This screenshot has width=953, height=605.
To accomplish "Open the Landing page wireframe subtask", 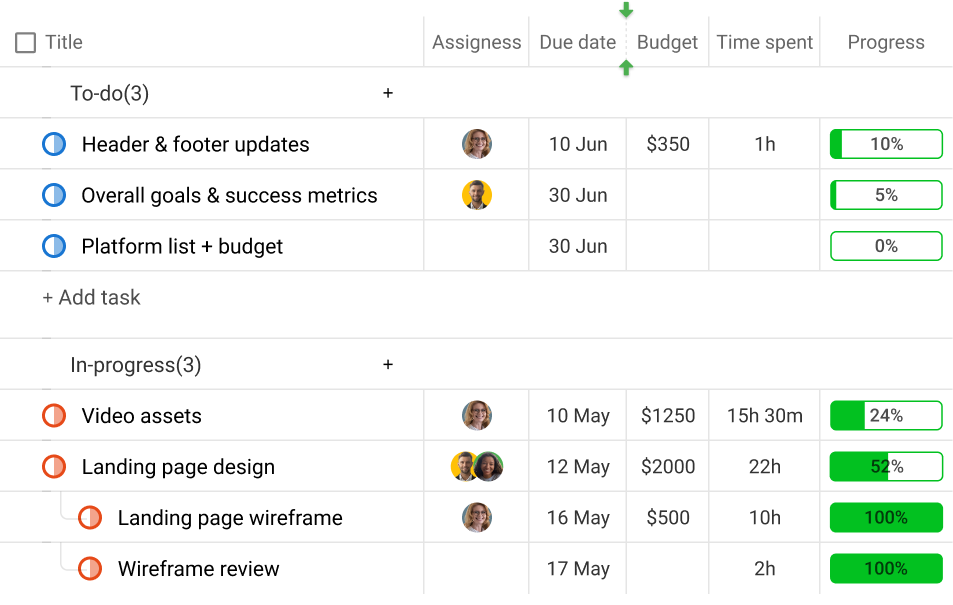I will tap(230, 517).
